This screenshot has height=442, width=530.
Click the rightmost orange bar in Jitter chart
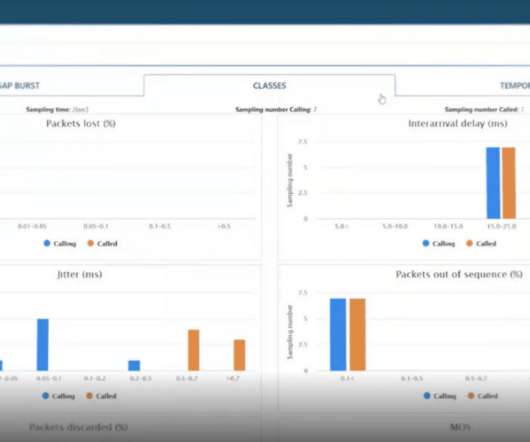pyautogui.click(x=239, y=355)
